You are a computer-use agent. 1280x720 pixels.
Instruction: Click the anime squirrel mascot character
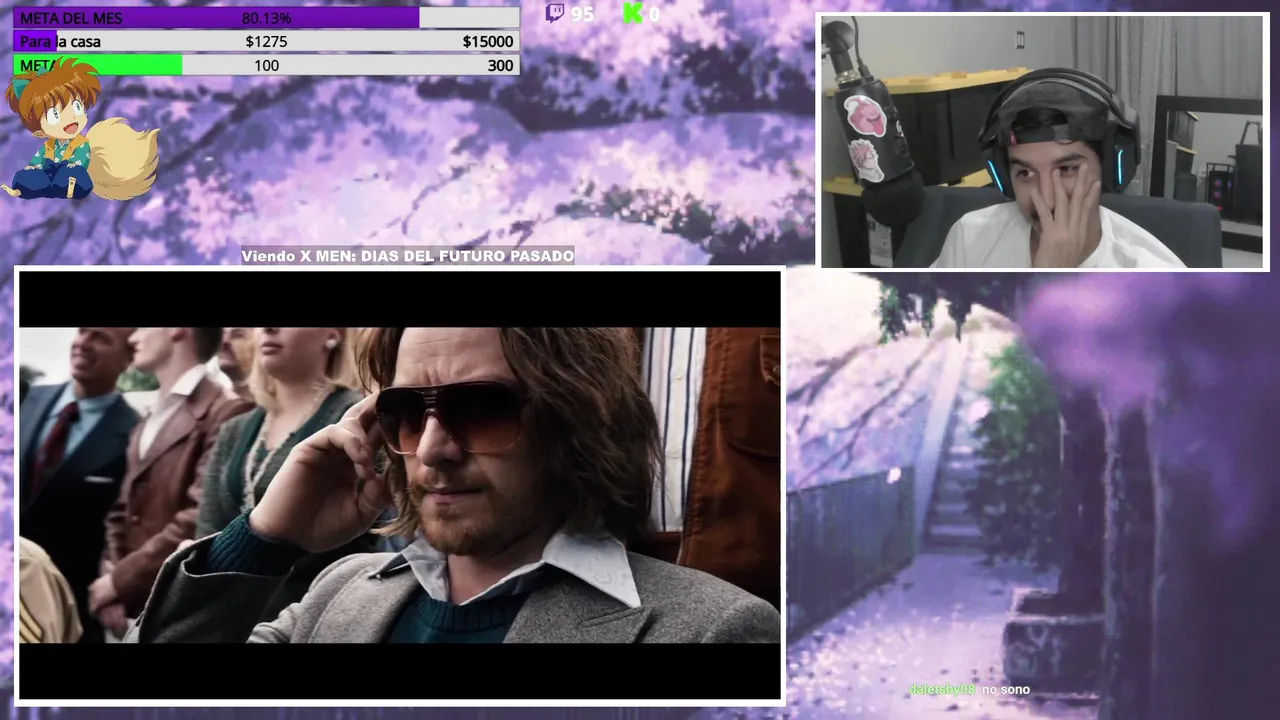click(80, 130)
